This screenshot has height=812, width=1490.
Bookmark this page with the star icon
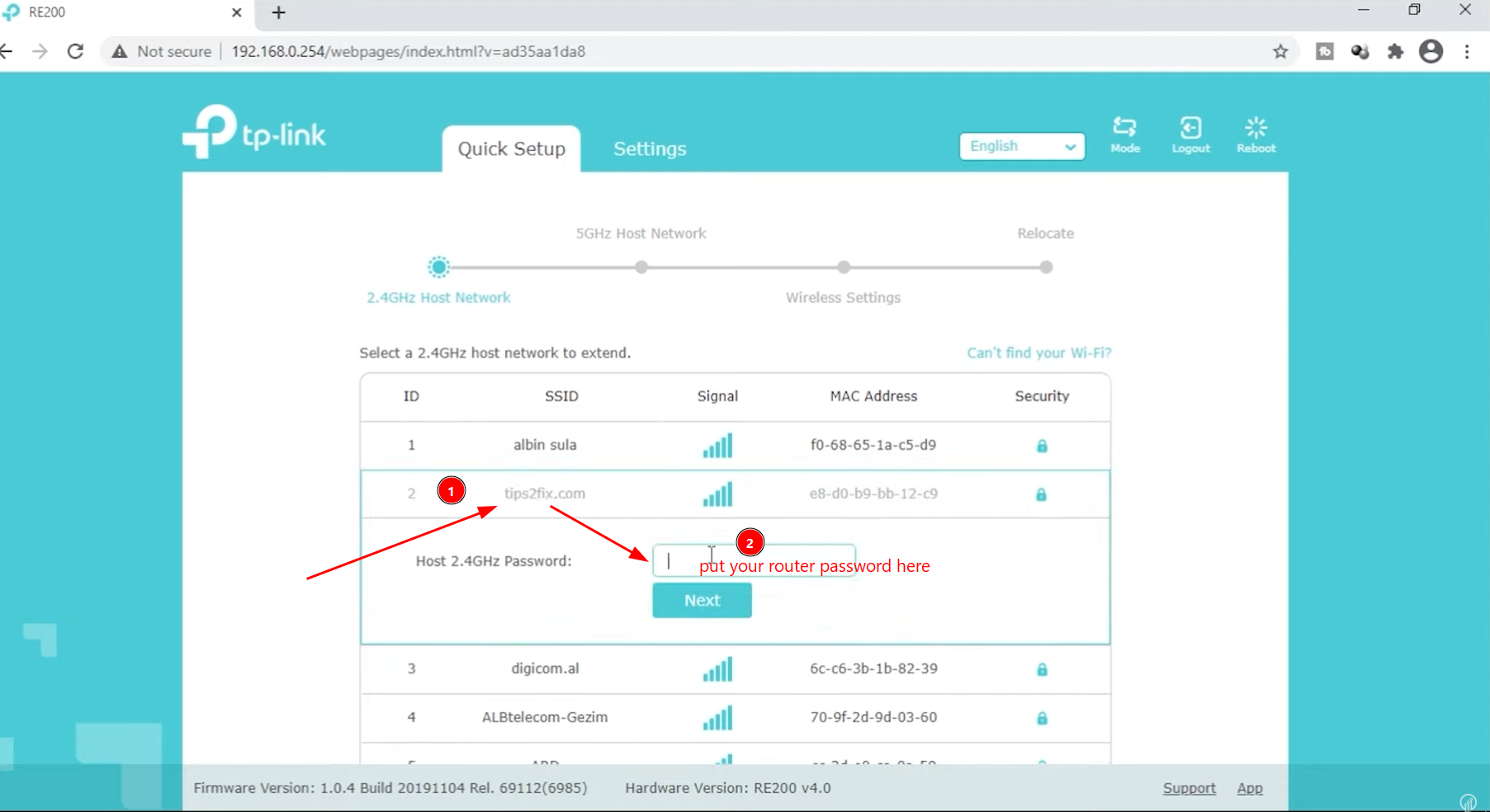[x=1280, y=51]
